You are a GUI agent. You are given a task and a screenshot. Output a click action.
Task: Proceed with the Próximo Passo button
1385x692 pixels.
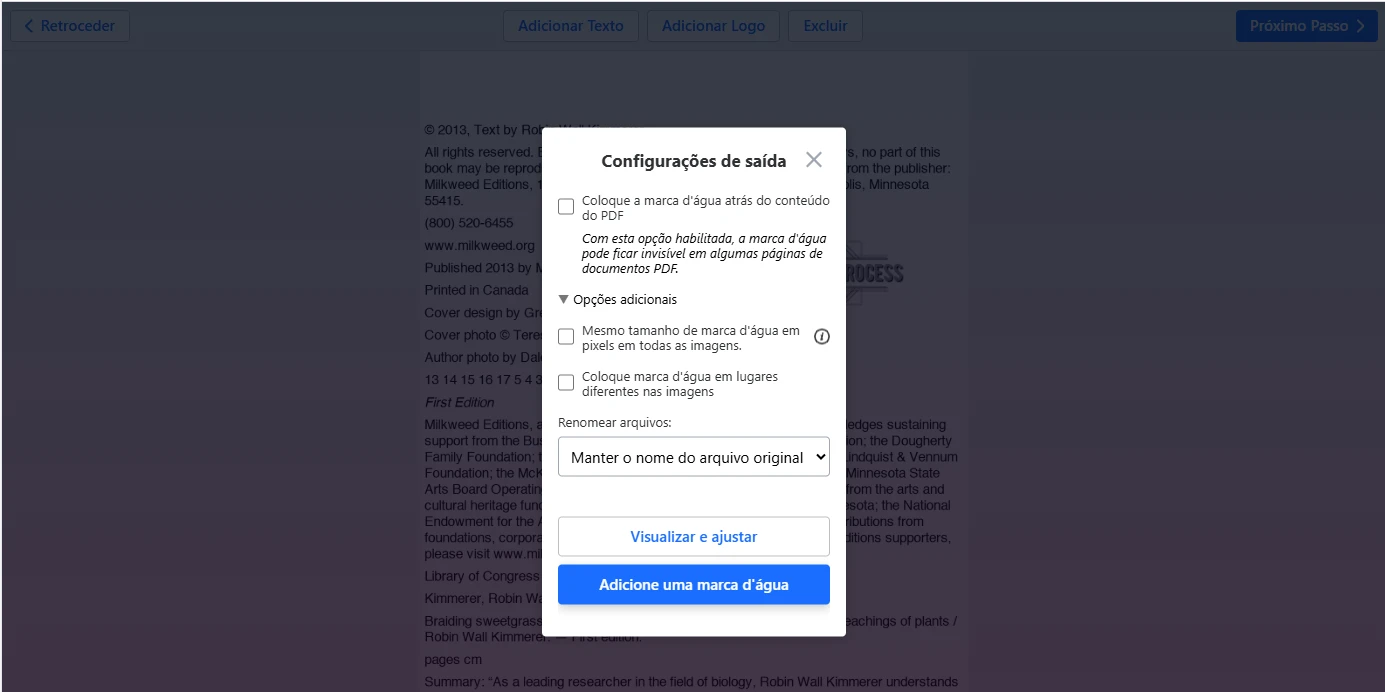[1307, 26]
